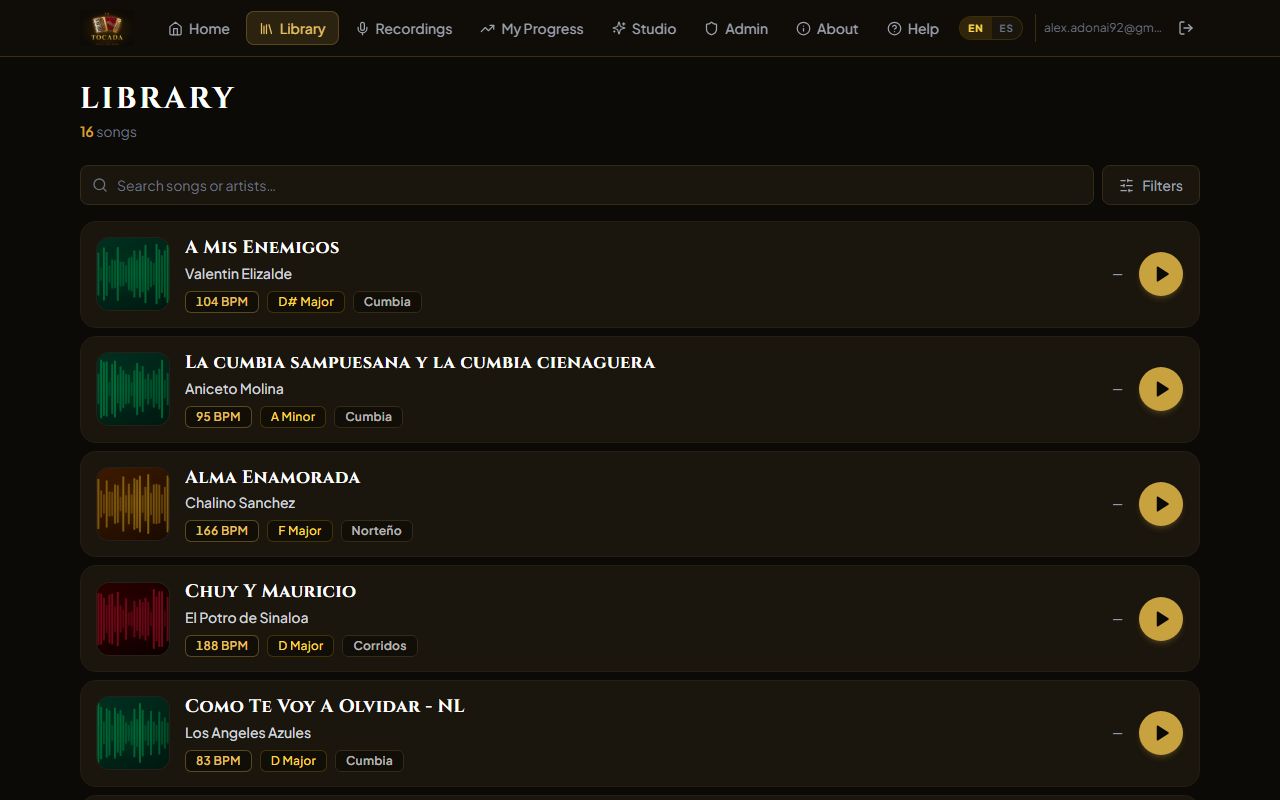The width and height of the screenshot is (1280, 800).
Task: Click the search magnifier icon
Action: point(100,185)
